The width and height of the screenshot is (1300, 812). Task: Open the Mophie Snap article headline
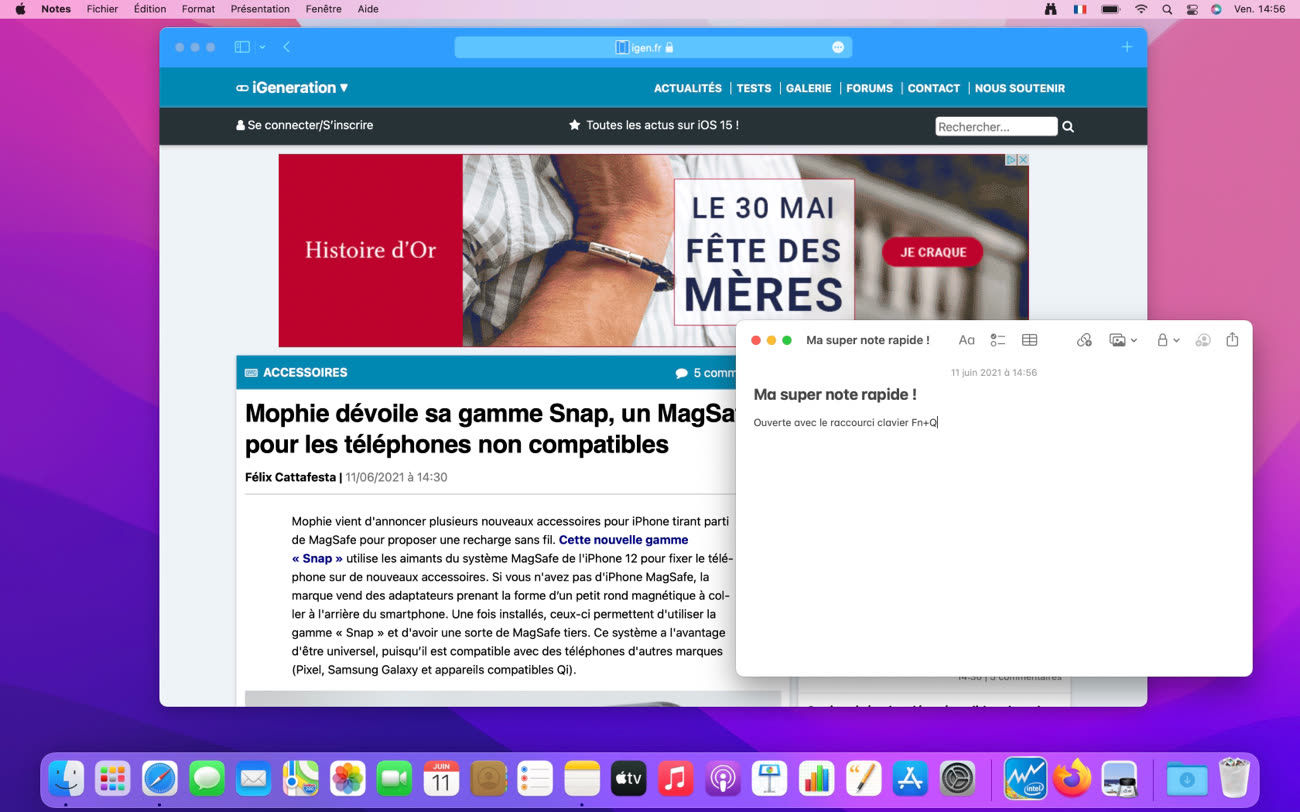(x=490, y=429)
